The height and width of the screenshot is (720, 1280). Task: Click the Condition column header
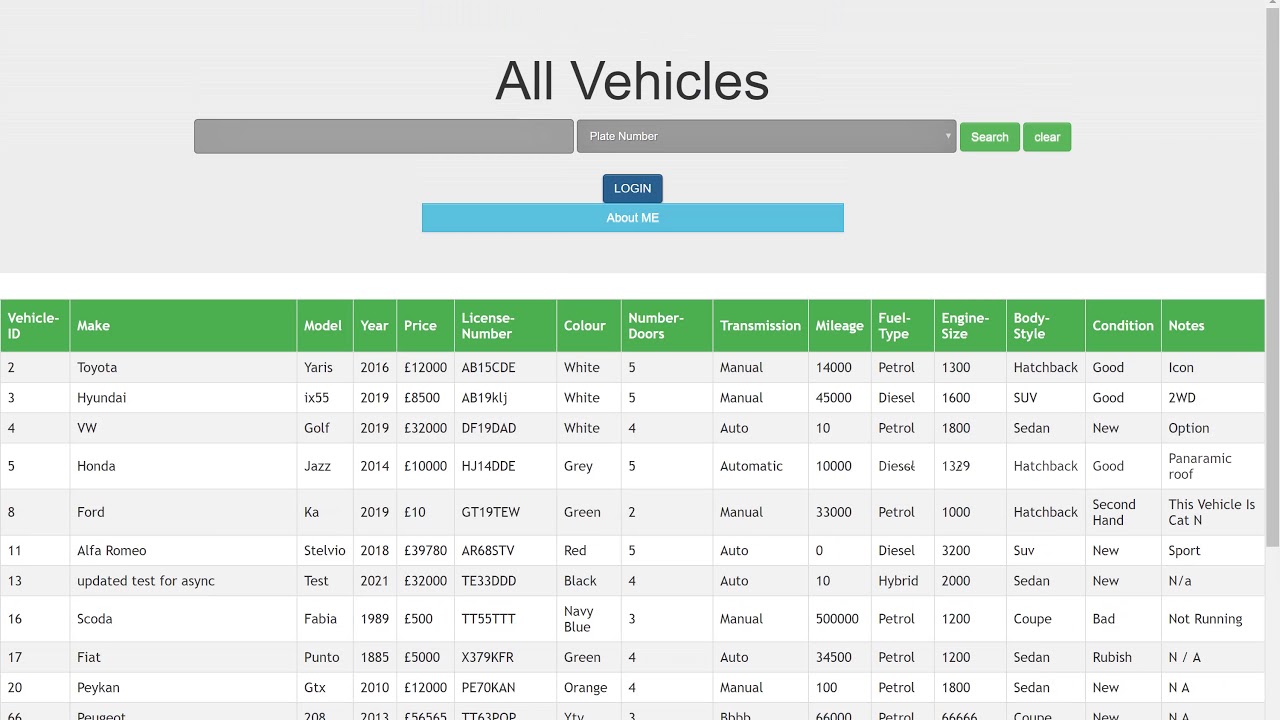pyautogui.click(x=1123, y=326)
